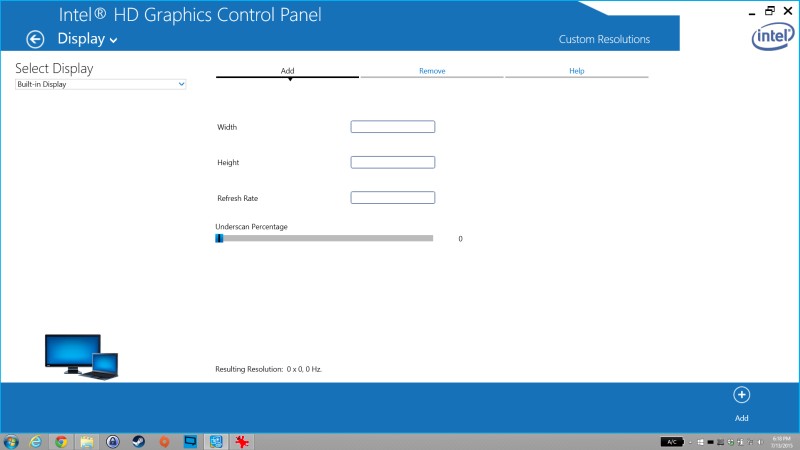Click the A/C battery indicator
The height and width of the screenshot is (450, 800).
click(x=672, y=442)
